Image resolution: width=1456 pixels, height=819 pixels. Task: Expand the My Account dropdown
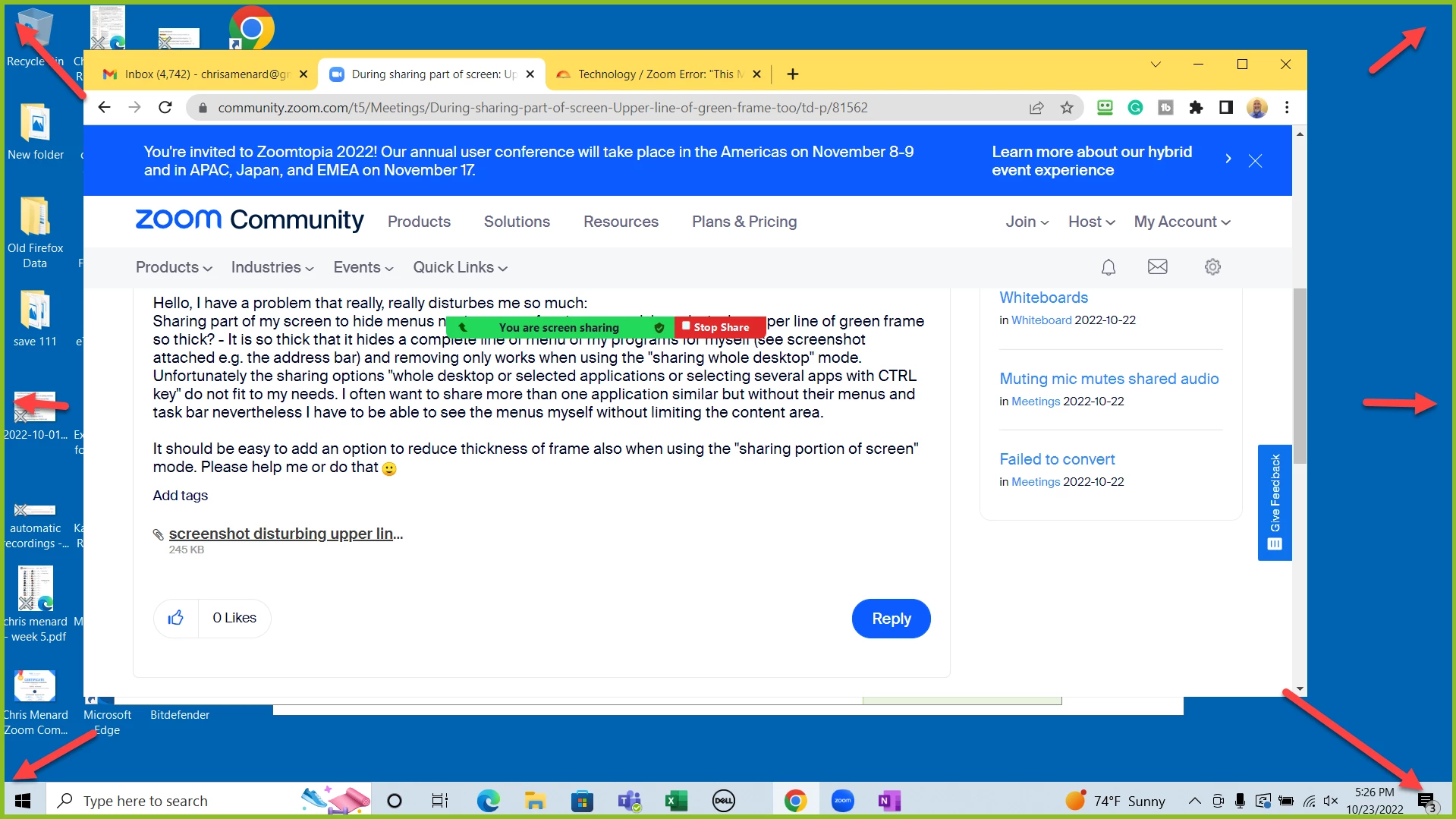tap(1182, 222)
